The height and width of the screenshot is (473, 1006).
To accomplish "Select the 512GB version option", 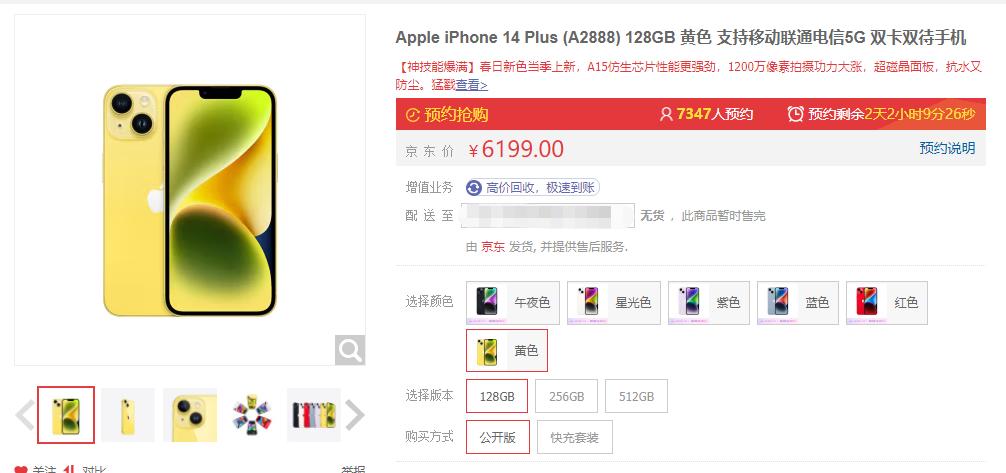I will (636, 396).
